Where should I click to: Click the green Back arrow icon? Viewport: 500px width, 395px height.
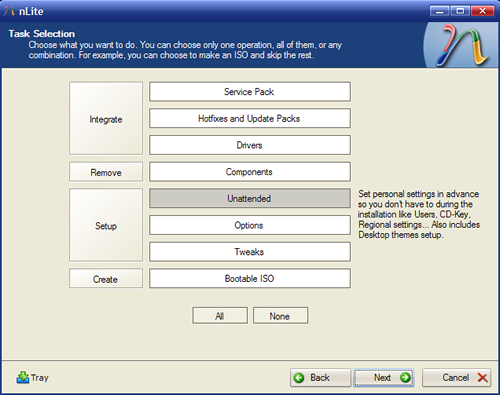[299, 378]
